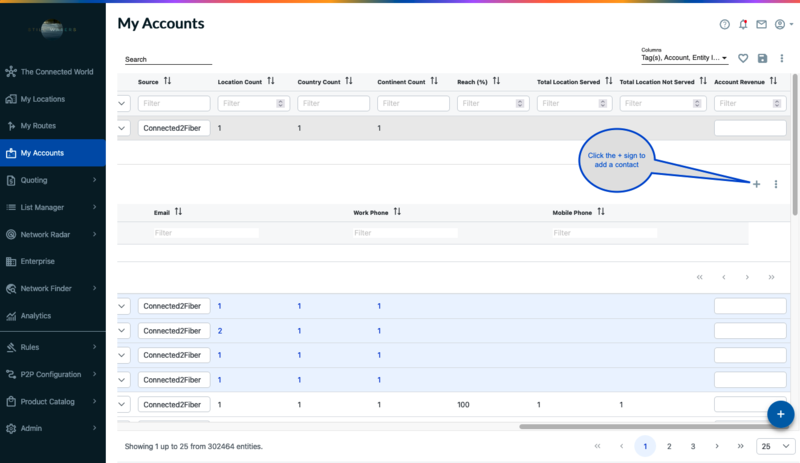Click the Search input field
Screen dimensions: 800x463
[x=168, y=60]
